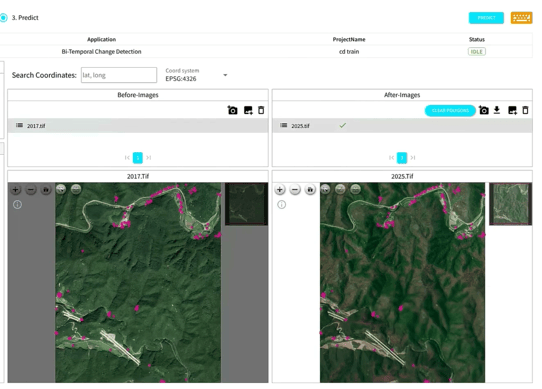Click the Before-Images panel header

(x=138, y=95)
